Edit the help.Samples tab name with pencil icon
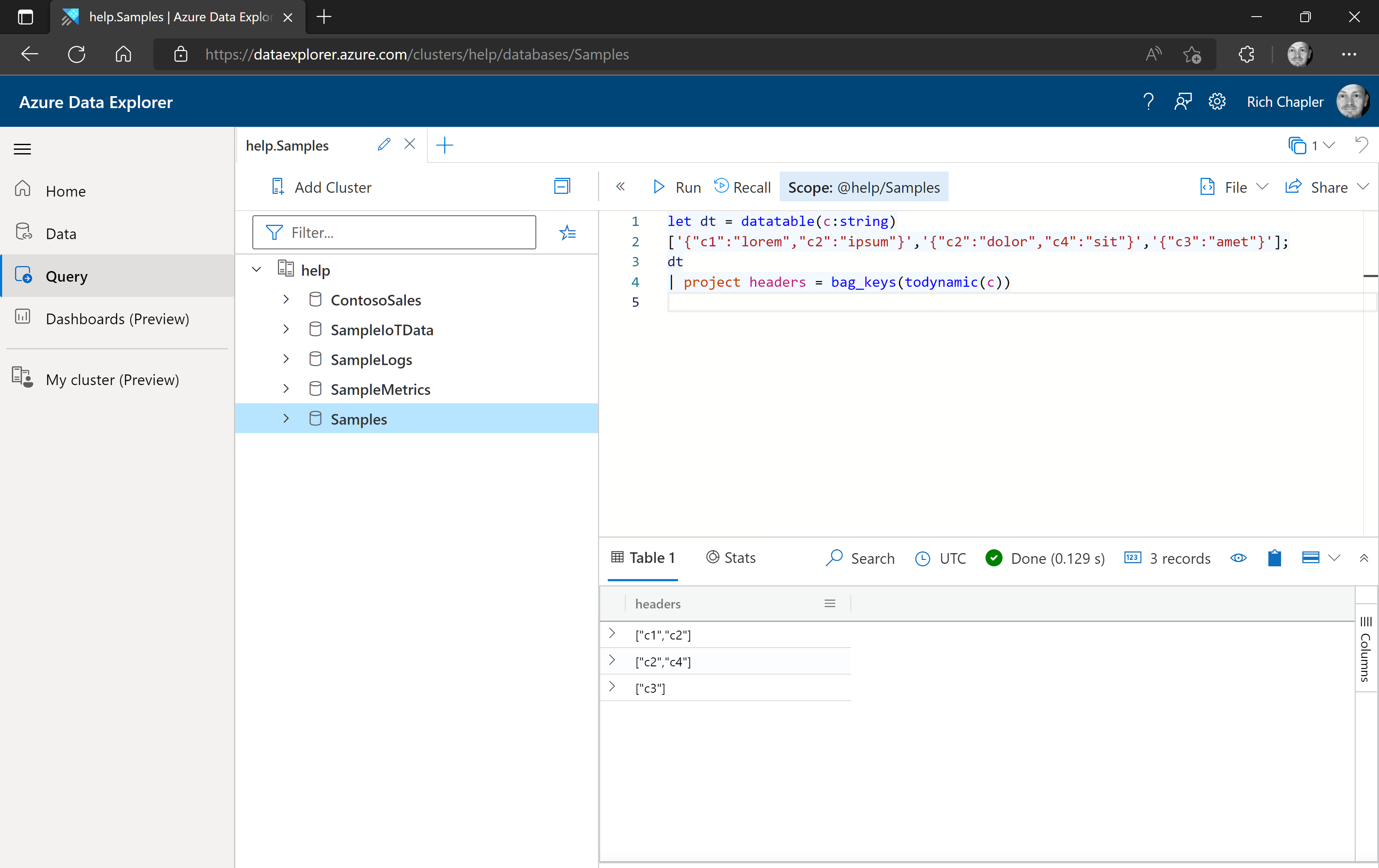Viewport: 1379px width, 868px height. point(383,144)
